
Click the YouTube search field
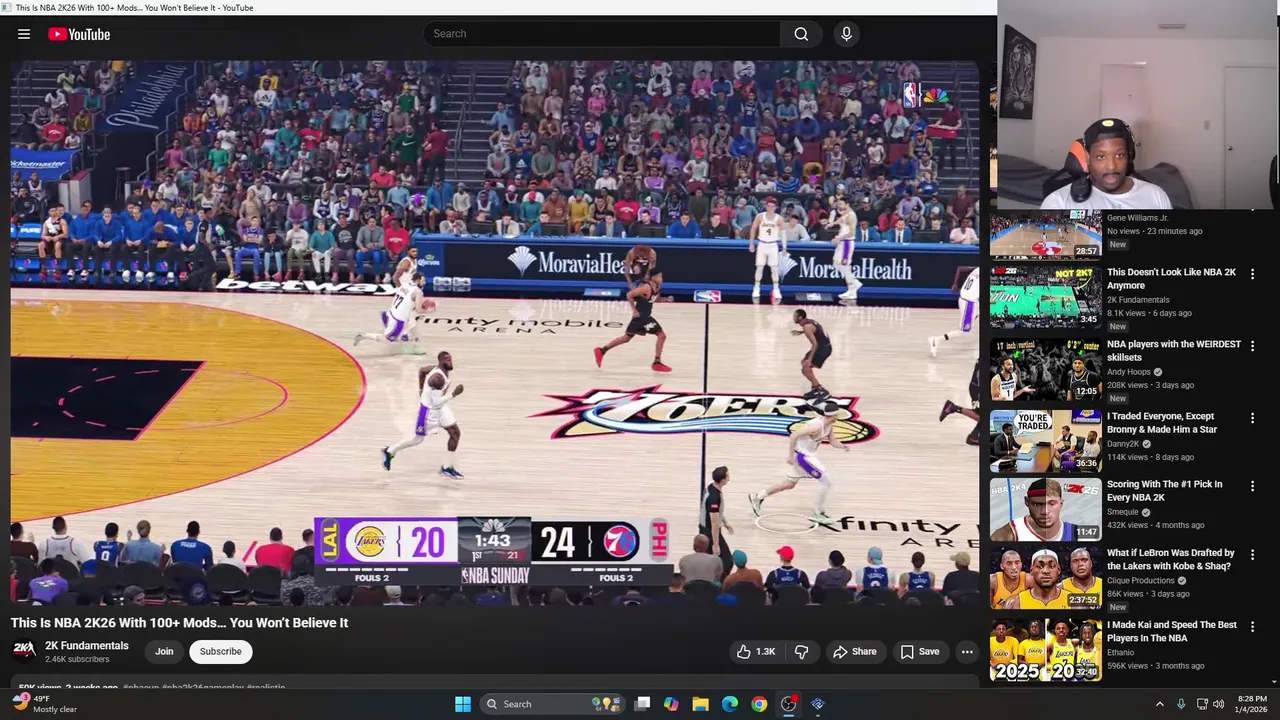[x=602, y=34]
